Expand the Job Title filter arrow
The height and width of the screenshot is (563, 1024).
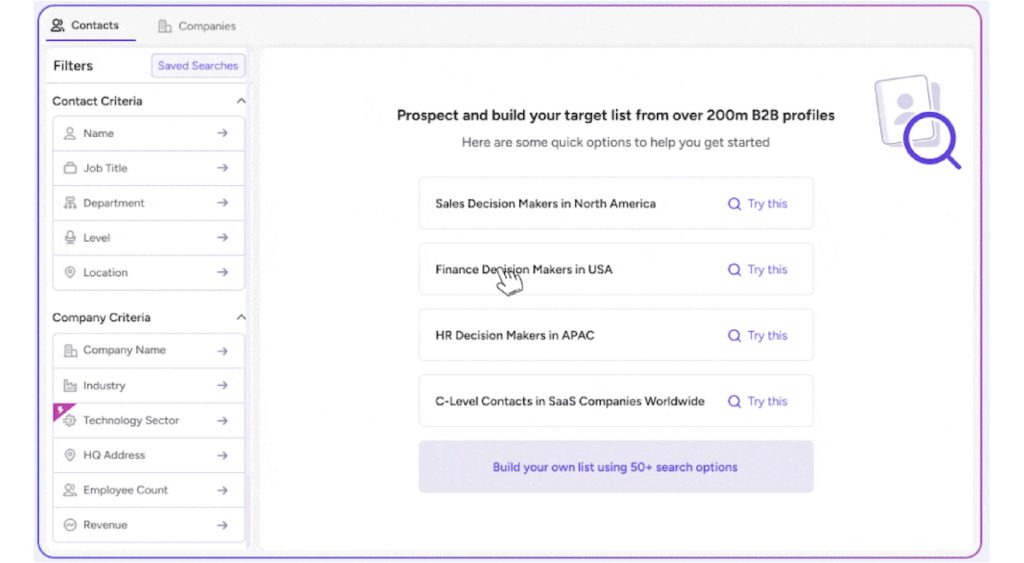pos(223,168)
